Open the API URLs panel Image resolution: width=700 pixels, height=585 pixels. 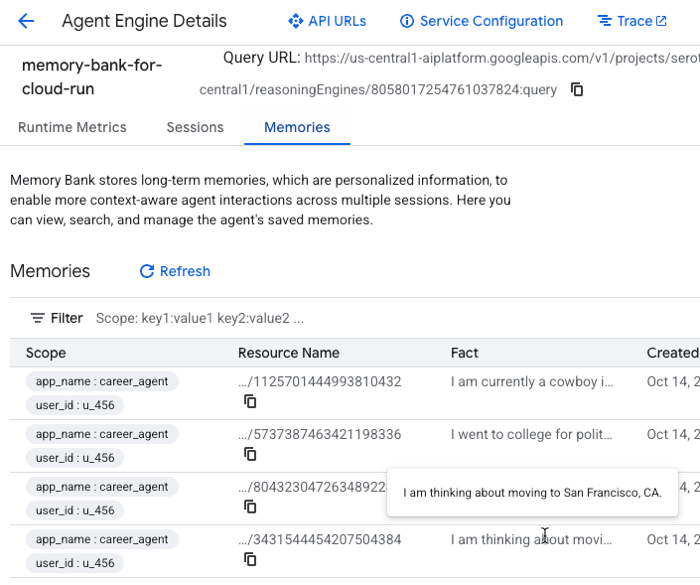pos(327,21)
